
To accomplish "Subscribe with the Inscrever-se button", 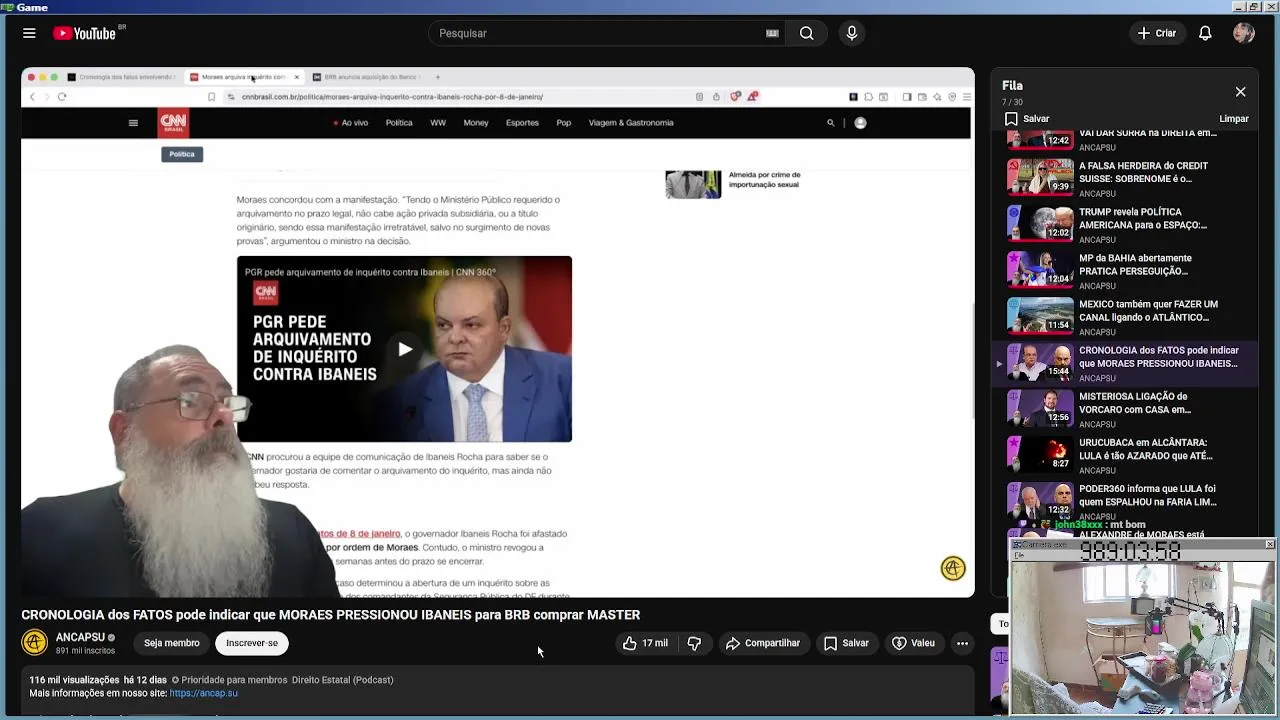I will [x=252, y=643].
